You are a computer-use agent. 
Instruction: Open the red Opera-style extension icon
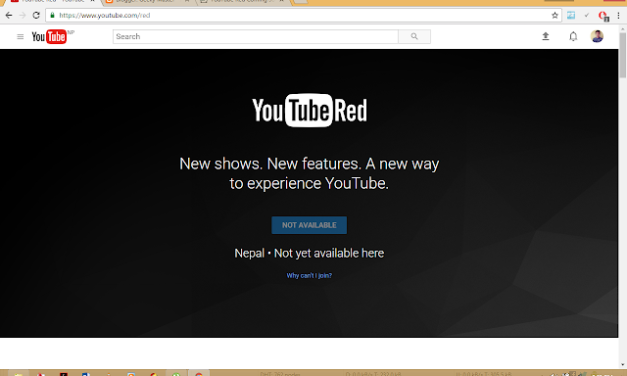coord(603,16)
